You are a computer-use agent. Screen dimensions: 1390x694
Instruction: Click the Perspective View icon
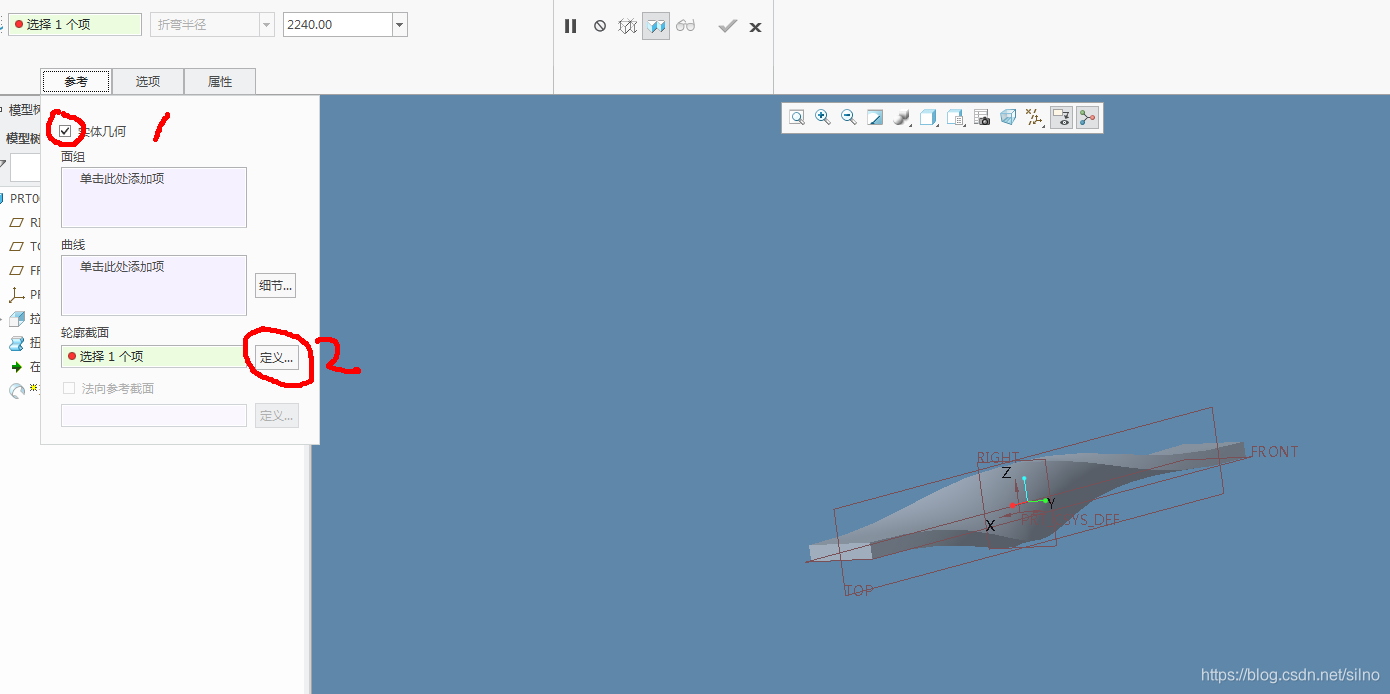[1008, 118]
